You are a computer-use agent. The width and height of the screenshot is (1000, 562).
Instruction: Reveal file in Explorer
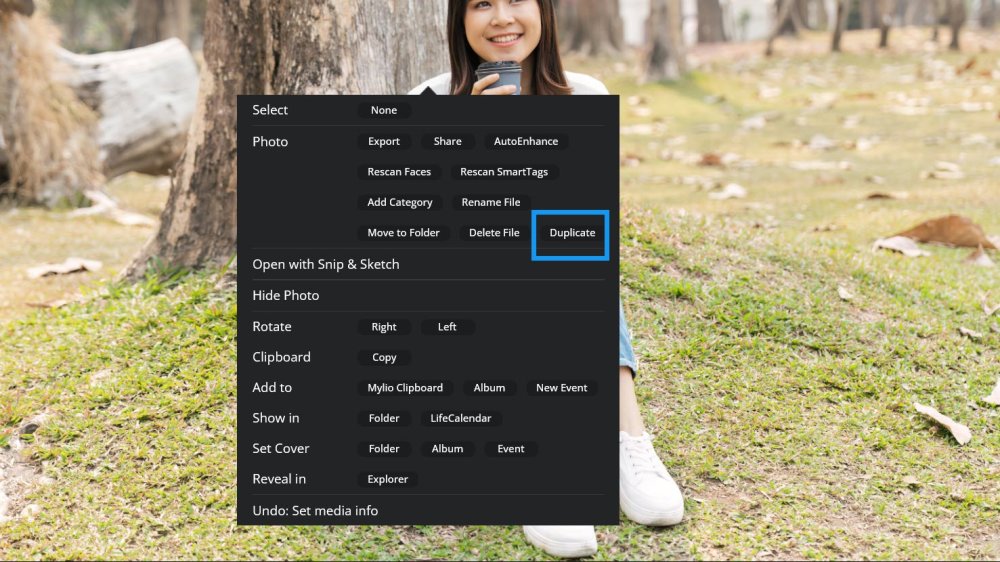pyautogui.click(x=387, y=480)
